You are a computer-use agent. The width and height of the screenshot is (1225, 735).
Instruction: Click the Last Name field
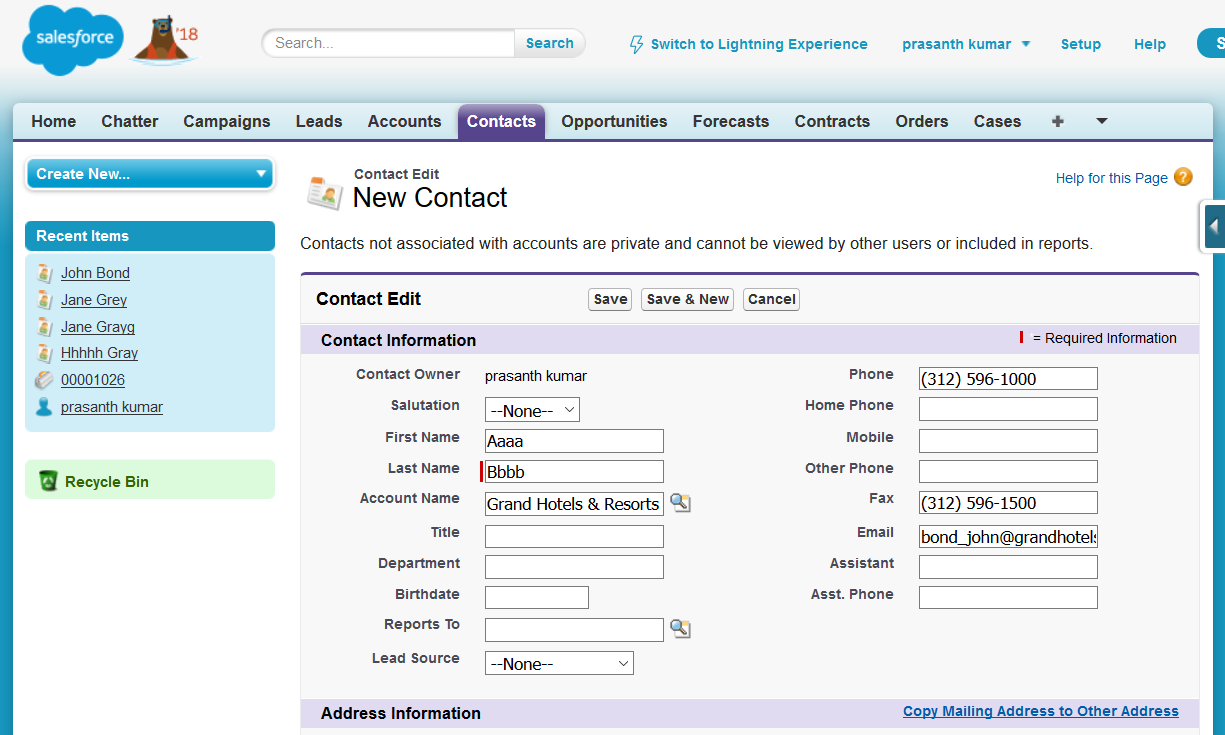(574, 472)
